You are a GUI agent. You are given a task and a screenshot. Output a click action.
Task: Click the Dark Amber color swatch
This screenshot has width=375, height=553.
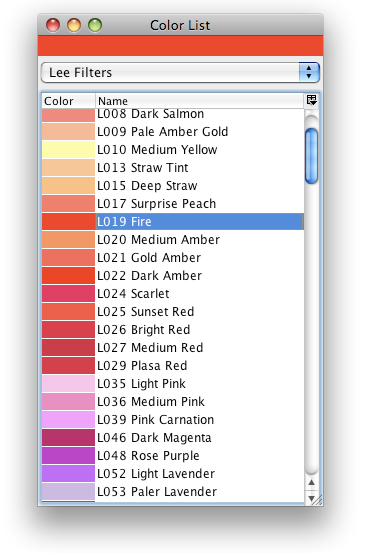[68, 275]
